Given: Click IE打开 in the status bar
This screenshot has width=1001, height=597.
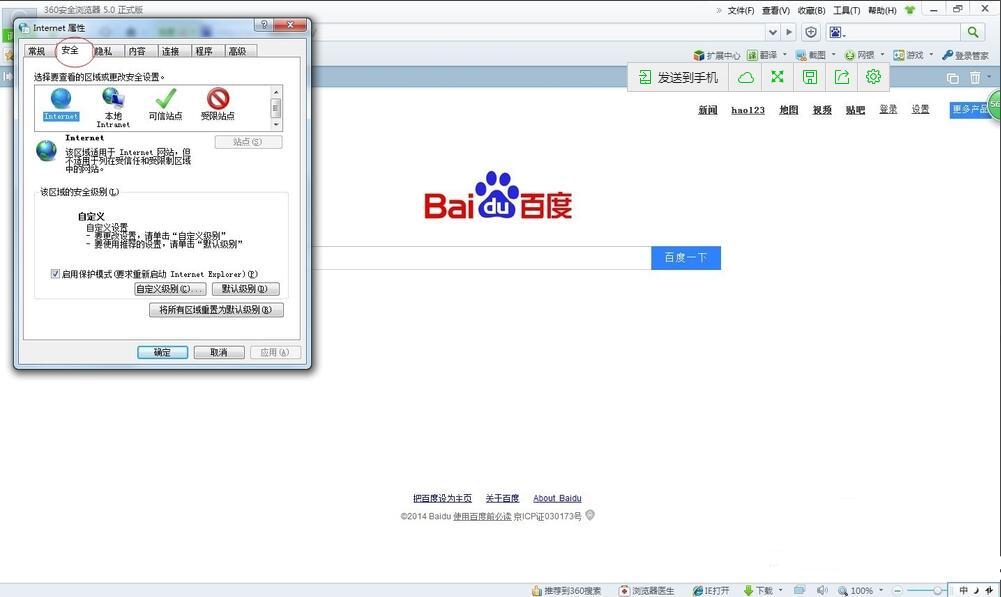Looking at the screenshot, I should tap(711, 591).
